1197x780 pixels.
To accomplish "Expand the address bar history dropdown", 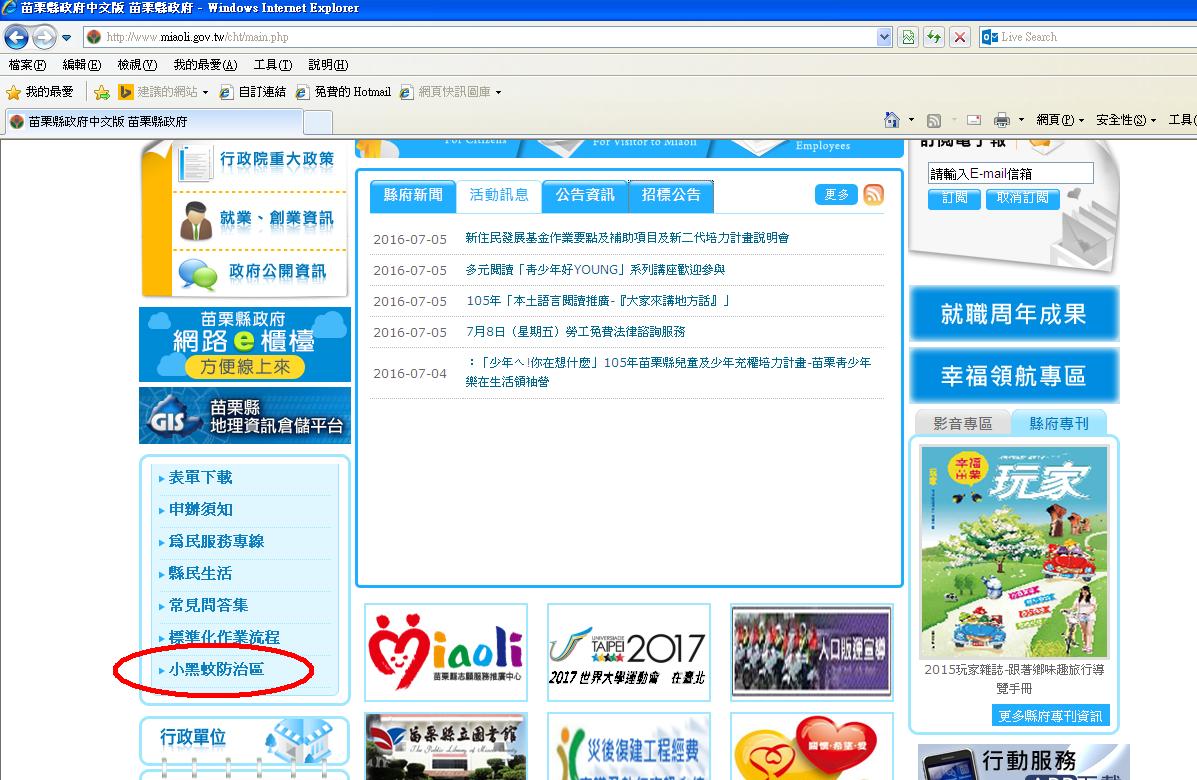I will pos(884,37).
